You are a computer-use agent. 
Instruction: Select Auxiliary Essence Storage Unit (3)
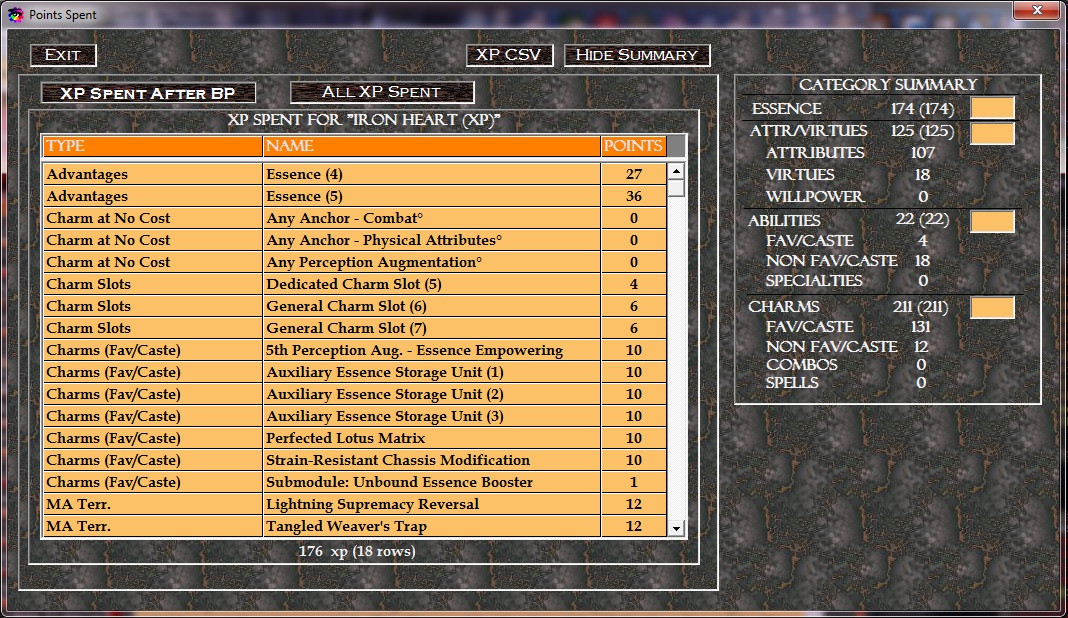355,416
